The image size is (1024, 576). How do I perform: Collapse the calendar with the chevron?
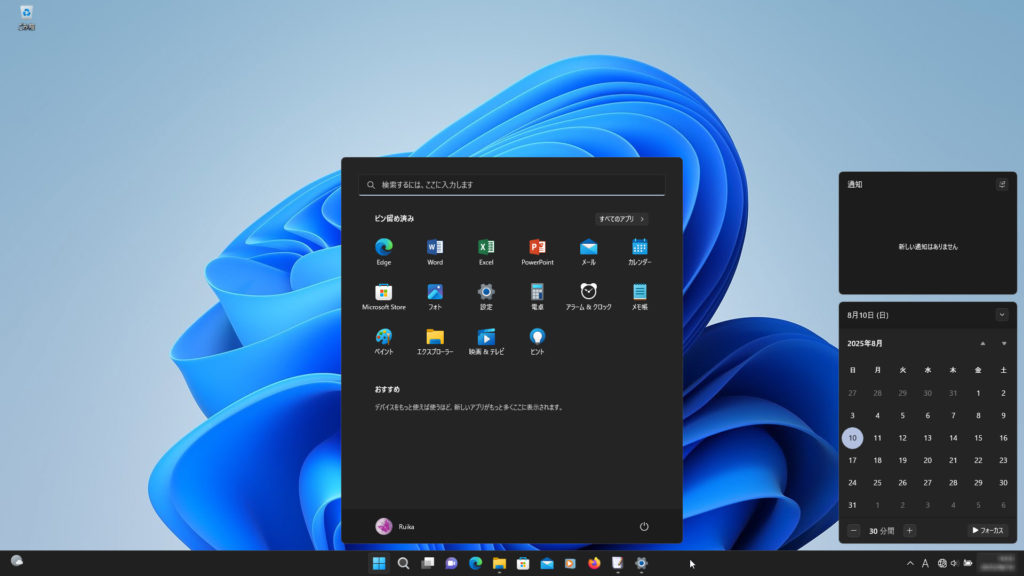(1002, 314)
